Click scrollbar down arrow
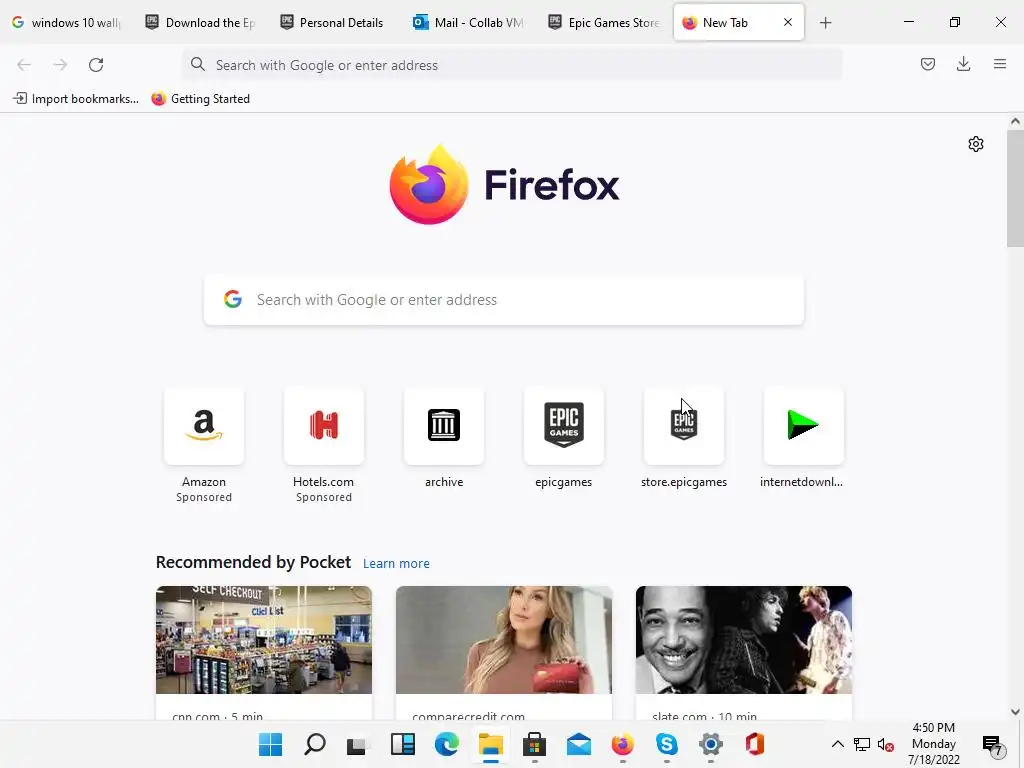Screen dimensions: 1024x768 (1015, 712)
